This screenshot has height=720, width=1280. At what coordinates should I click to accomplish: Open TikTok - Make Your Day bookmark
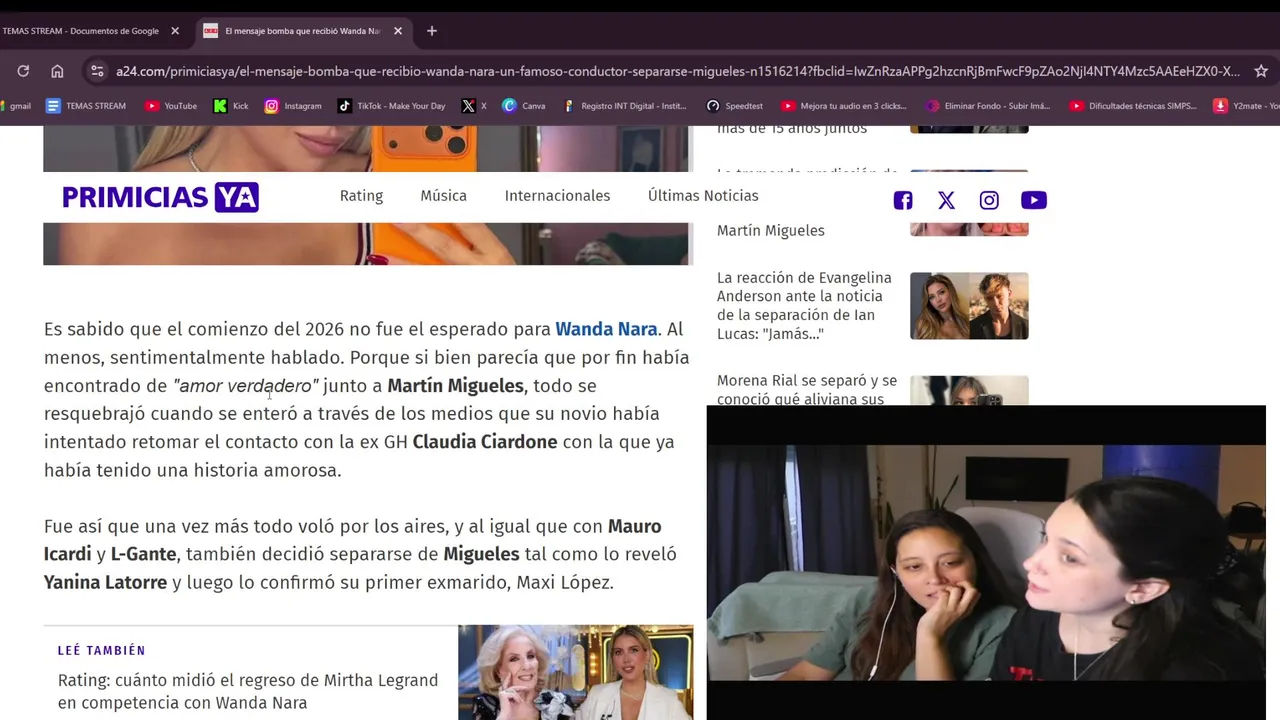point(391,106)
